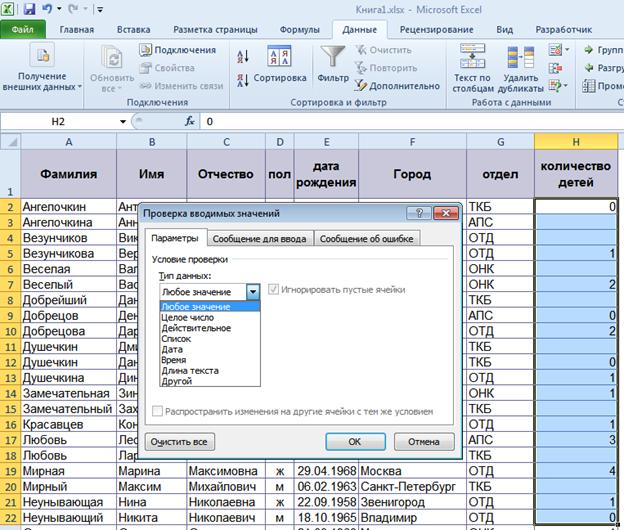624x530 pixels.
Task: Collapse the 'Тип данных' combo box arrow
Action: click(x=253, y=290)
